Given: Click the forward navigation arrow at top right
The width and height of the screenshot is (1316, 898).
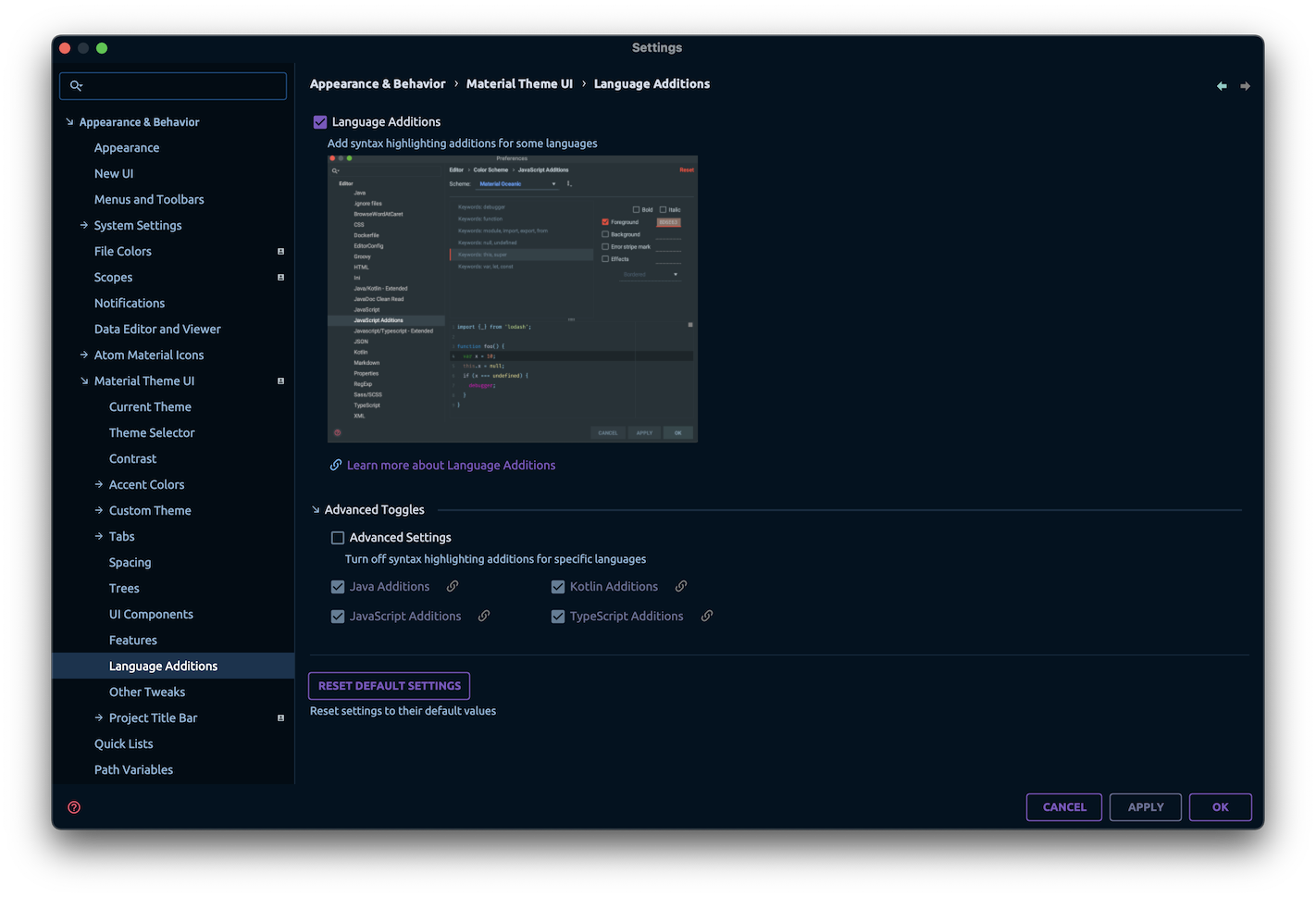Looking at the screenshot, I should (x=1245, y=85).
